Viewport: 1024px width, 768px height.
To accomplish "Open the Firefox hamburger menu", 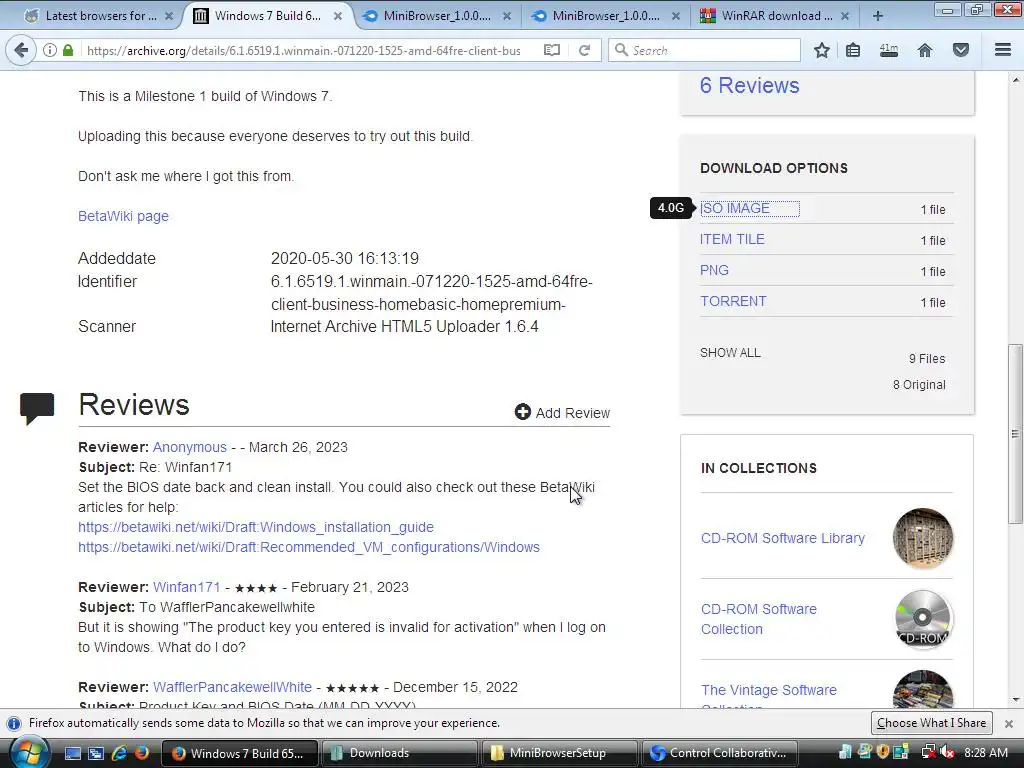I will (x=1003, y=50).
